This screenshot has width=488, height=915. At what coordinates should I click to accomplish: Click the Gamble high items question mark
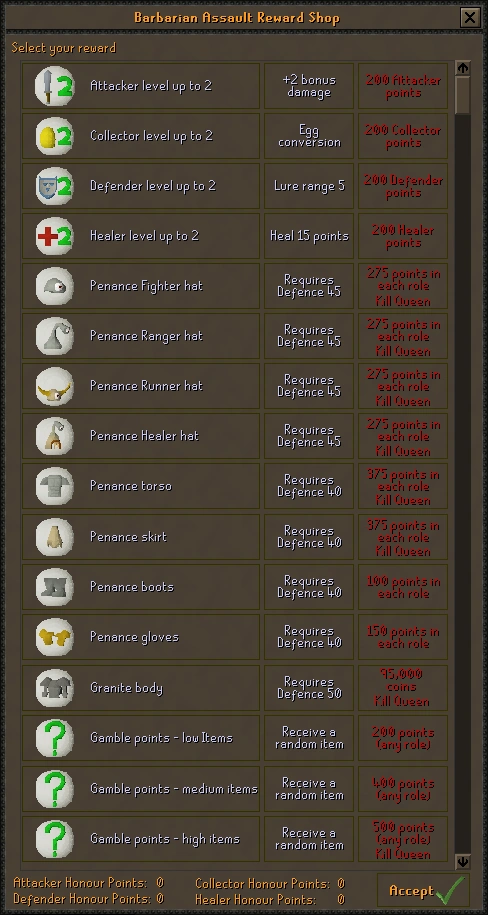tap(55, 839)
